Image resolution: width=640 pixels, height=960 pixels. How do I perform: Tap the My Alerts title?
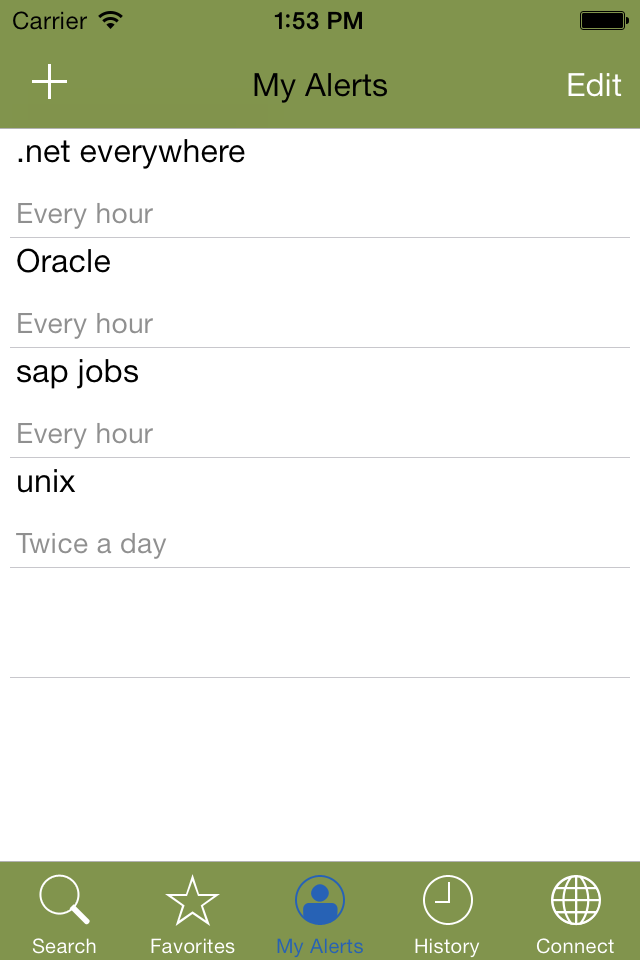click(x=320, y=86)
